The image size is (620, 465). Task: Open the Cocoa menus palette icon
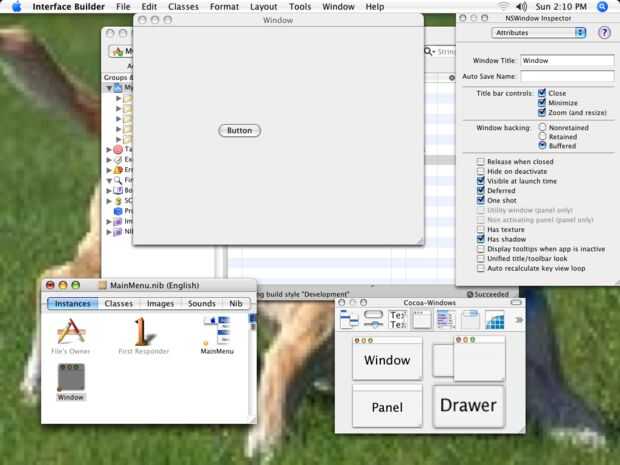pyautogui.click(x=349, y=319)
